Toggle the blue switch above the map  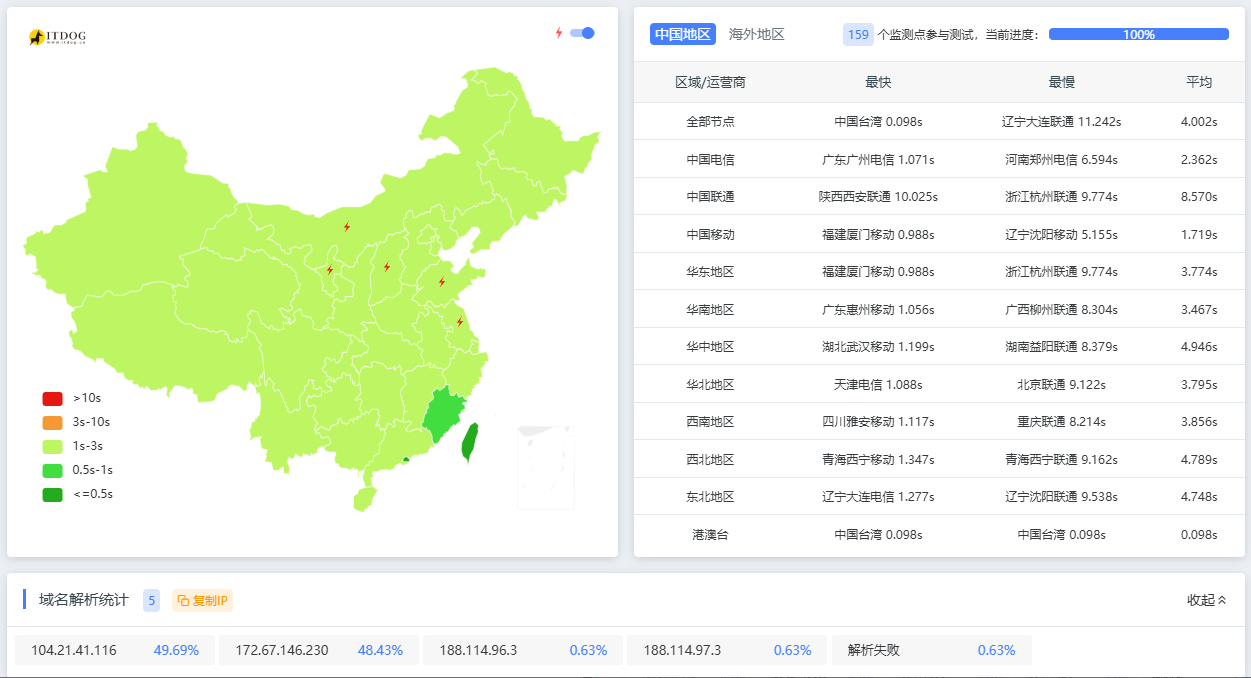[x=582, y=33]
